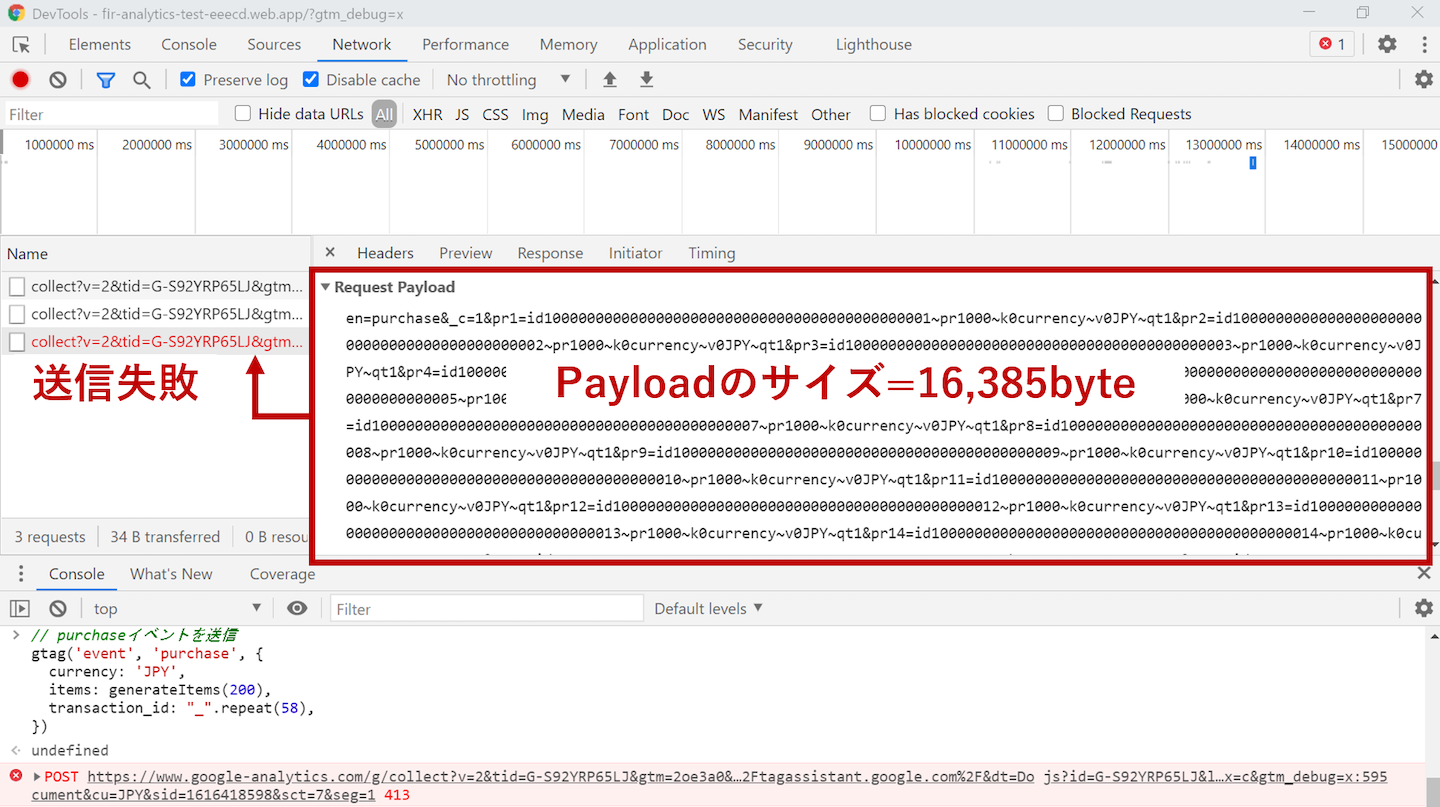The image size is (1440, 807).
Task: Uncheck the Preserve log checkbox
Action: click(x=188, y=80)
